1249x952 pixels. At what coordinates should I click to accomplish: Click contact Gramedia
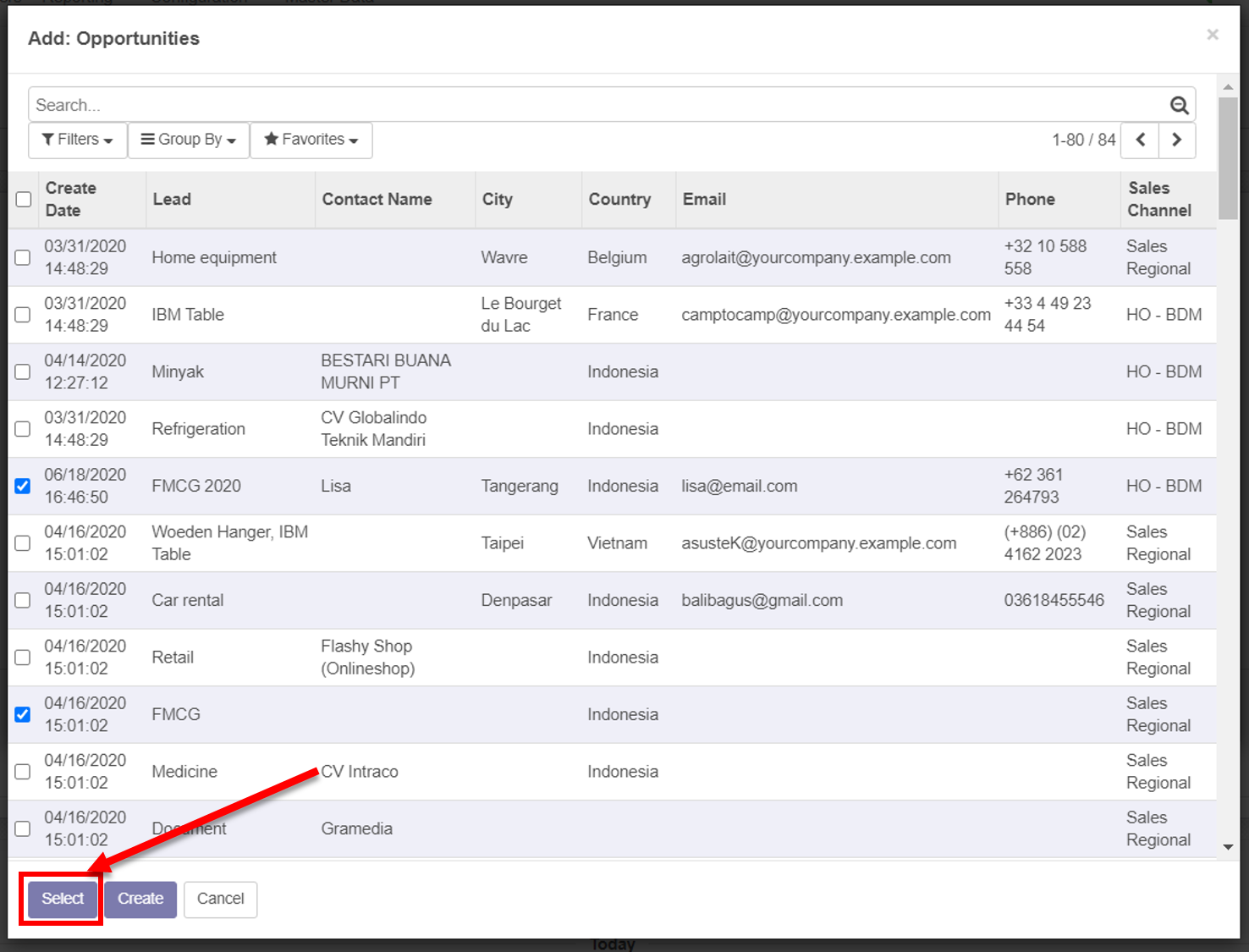point(356,828)
